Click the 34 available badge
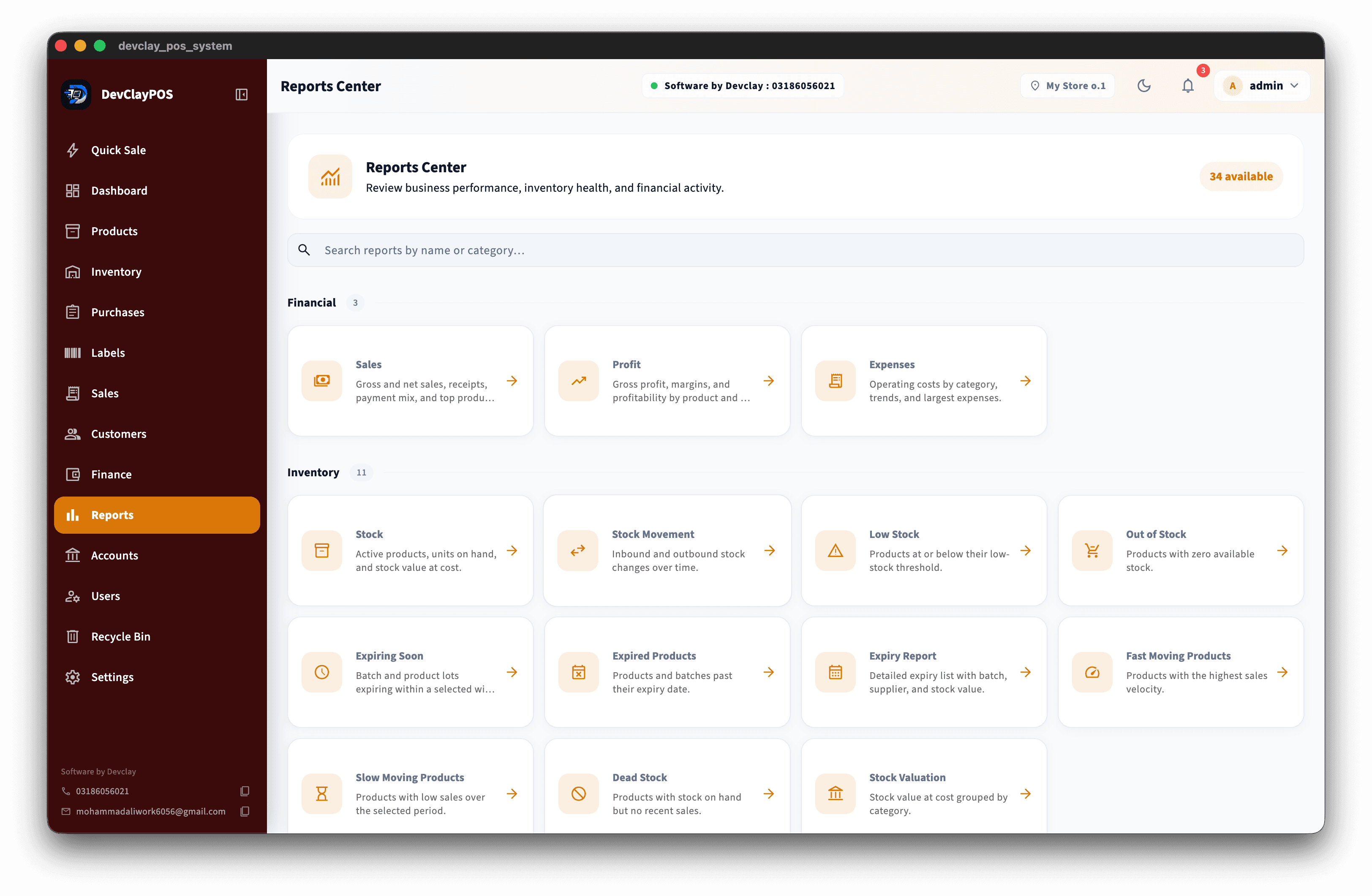The image size is (1372, 896). click(x=1241, y=176)
